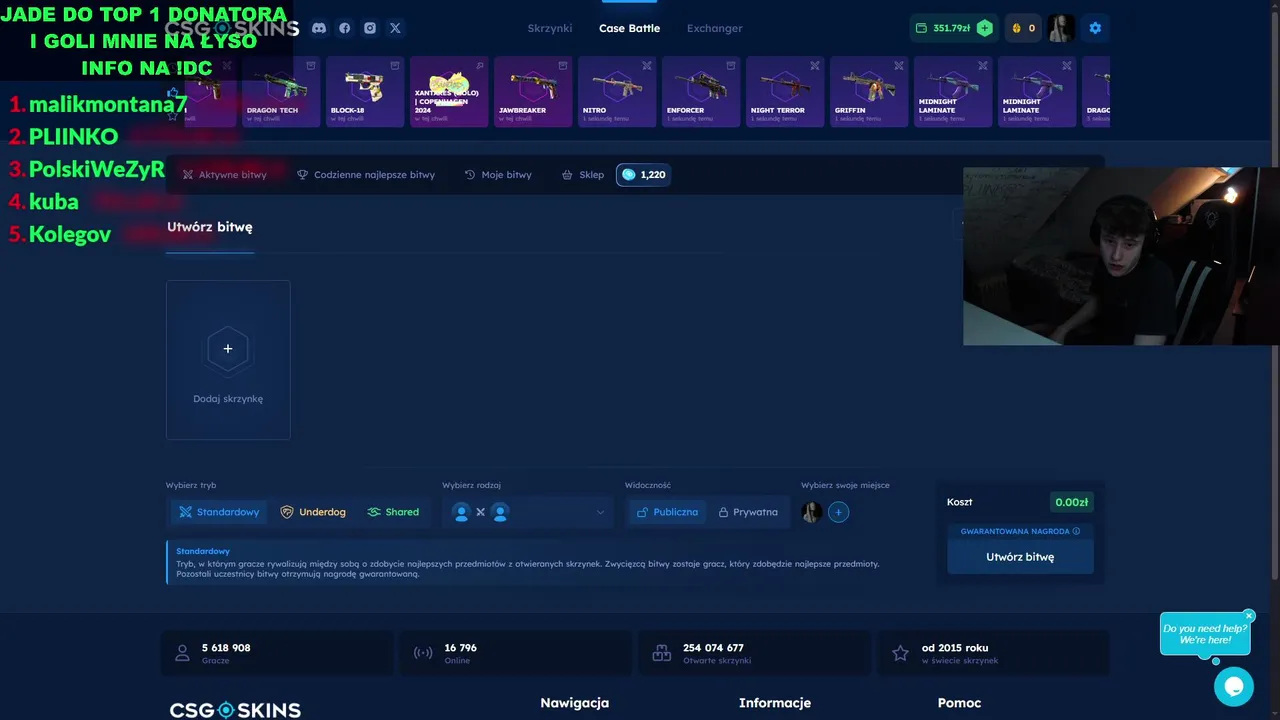Open the user profile avatar in header

pyautogui.click(x=1061, y=28)
